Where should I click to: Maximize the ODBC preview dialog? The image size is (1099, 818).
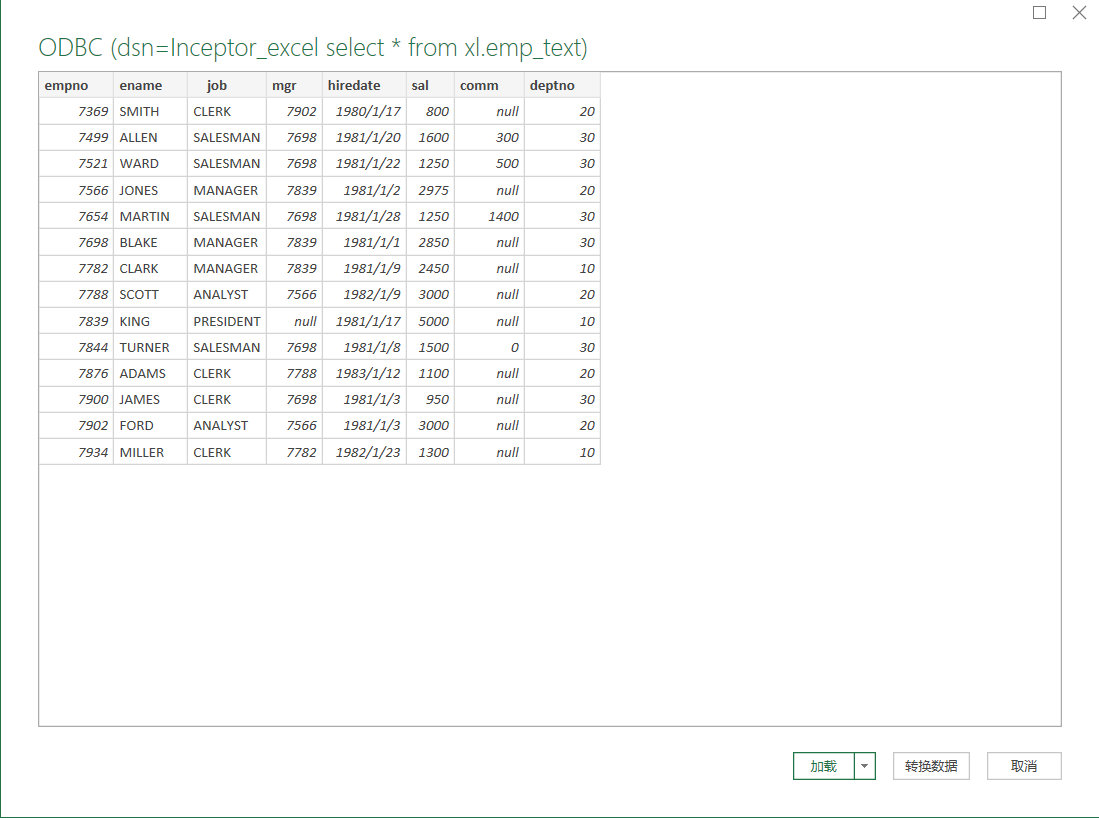point(1040,13)
